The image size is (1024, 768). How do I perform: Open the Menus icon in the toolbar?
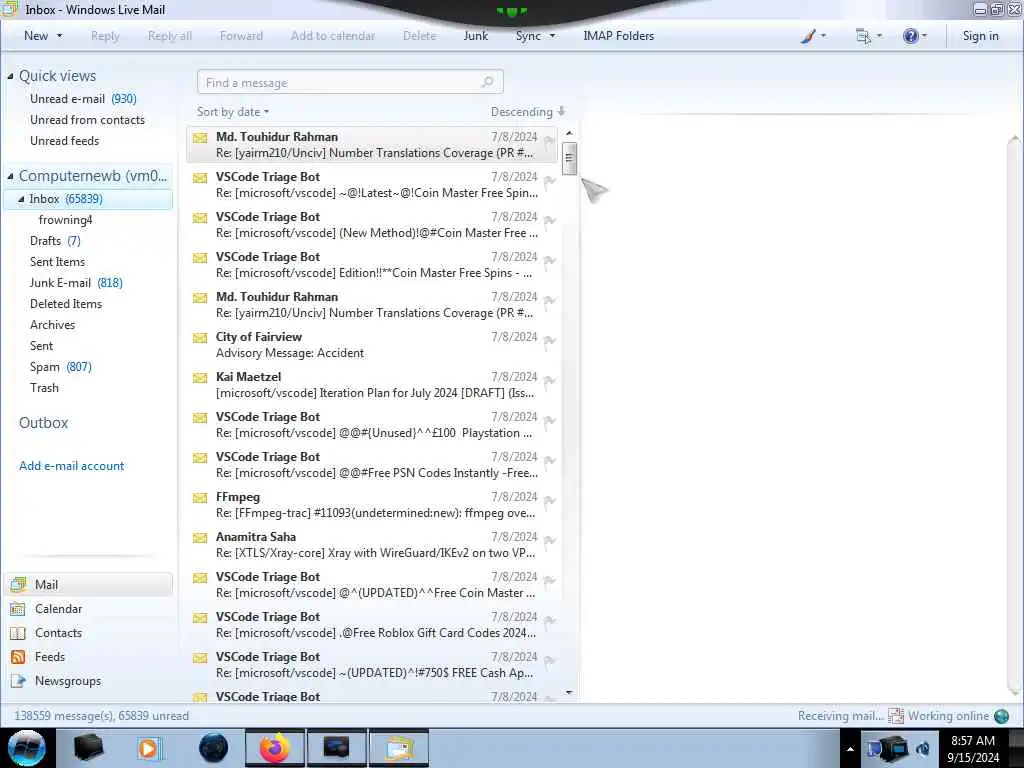[x=863, y=37]
